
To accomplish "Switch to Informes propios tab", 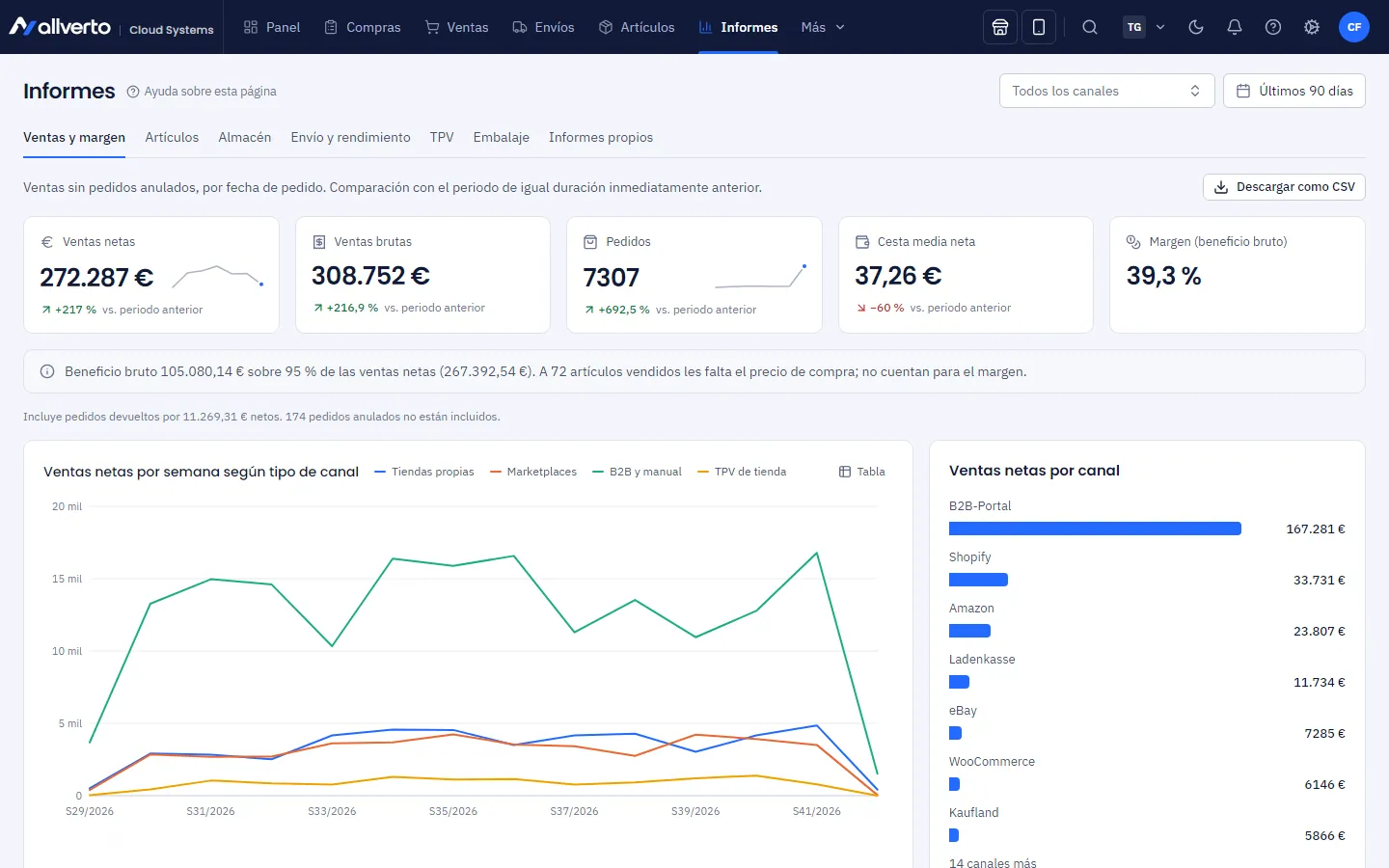I will [x=601, y=138].
